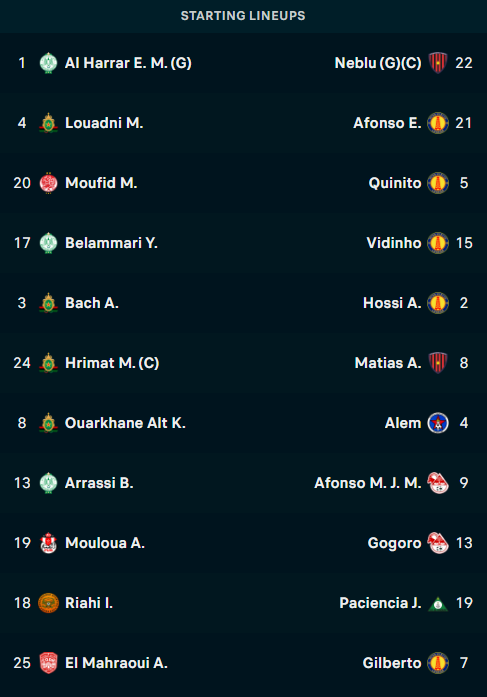The image size is (487, 697).
Task: Click the club badge next to Gogoro
Action: tap(438, 543)
